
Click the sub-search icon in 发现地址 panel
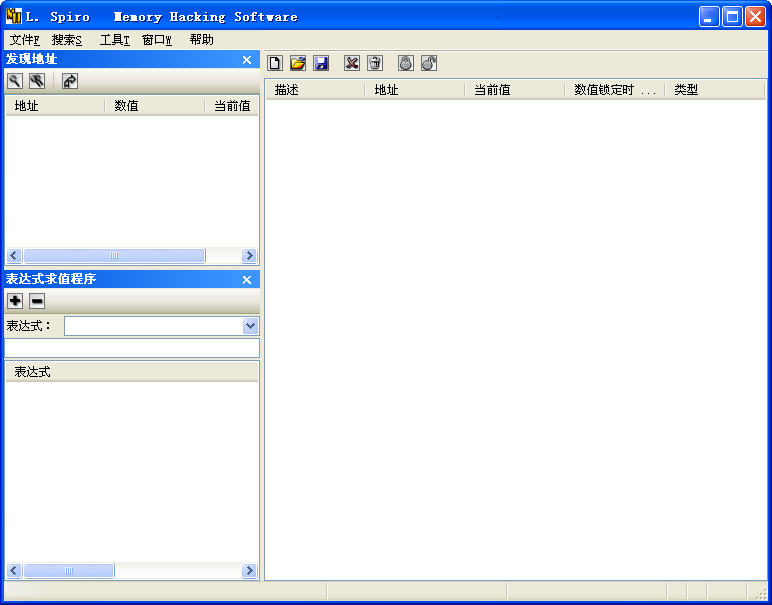(37, 81)
